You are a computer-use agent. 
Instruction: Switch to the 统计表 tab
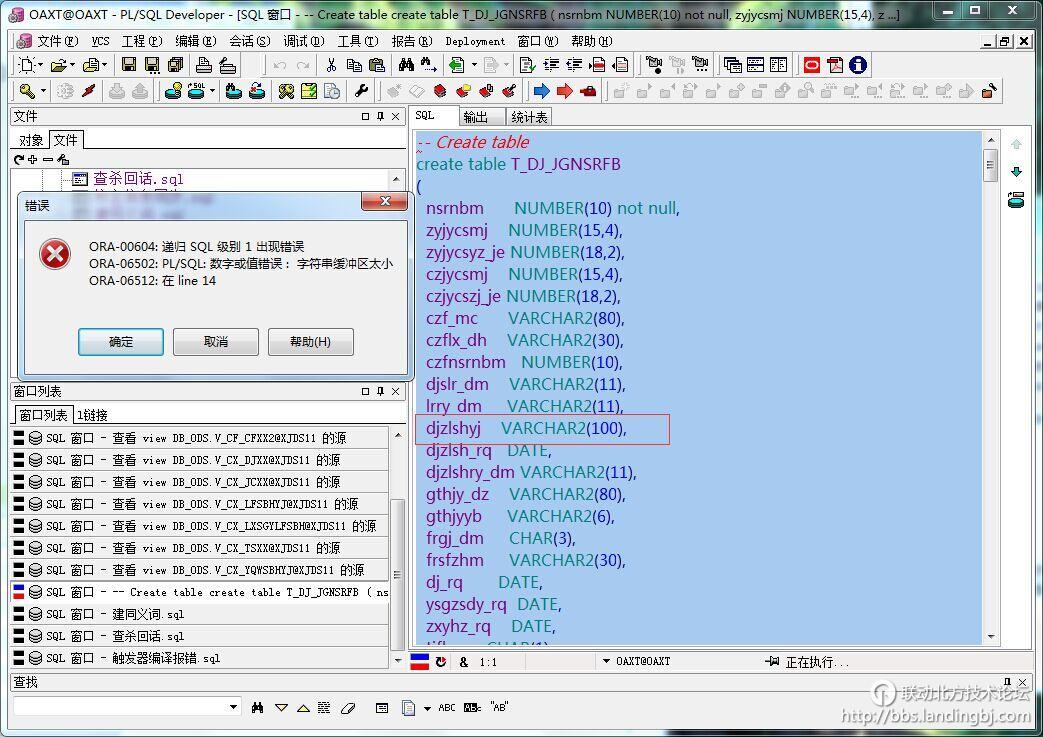(x=529, y=117)
